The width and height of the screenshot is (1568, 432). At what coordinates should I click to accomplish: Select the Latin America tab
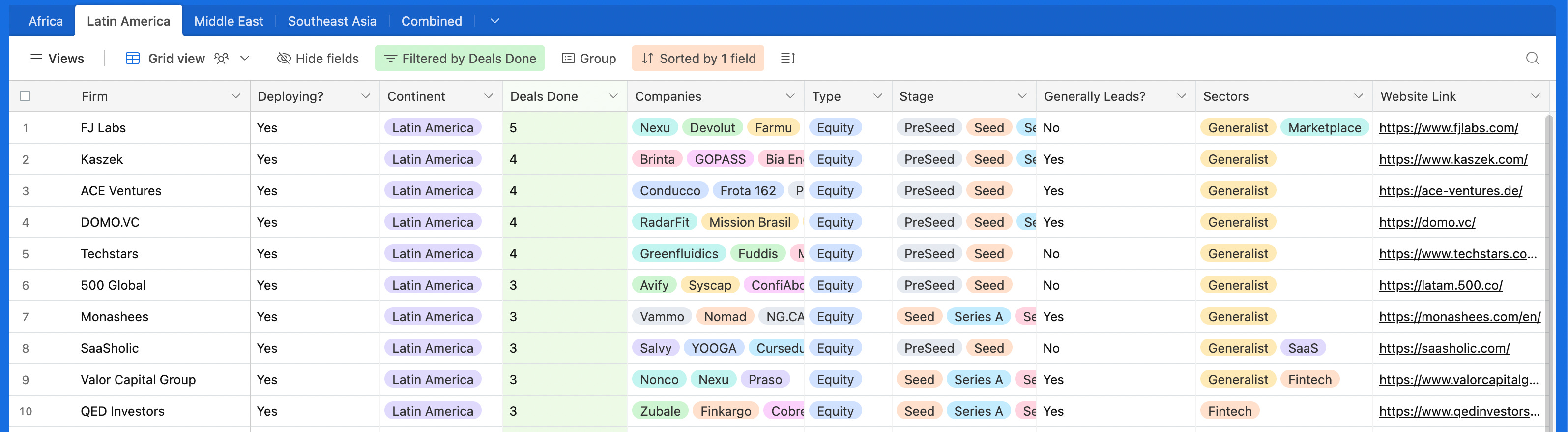coord(128,21)
